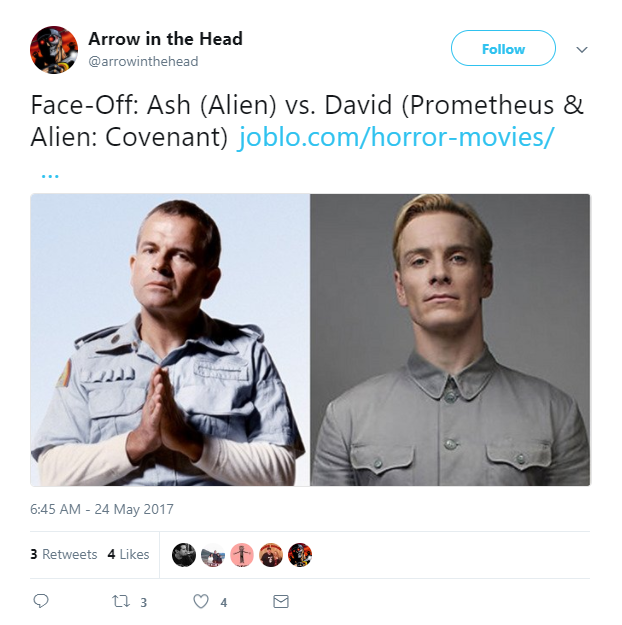
Task: Open the Ash photo on left
Action: [x=170, y=340]
